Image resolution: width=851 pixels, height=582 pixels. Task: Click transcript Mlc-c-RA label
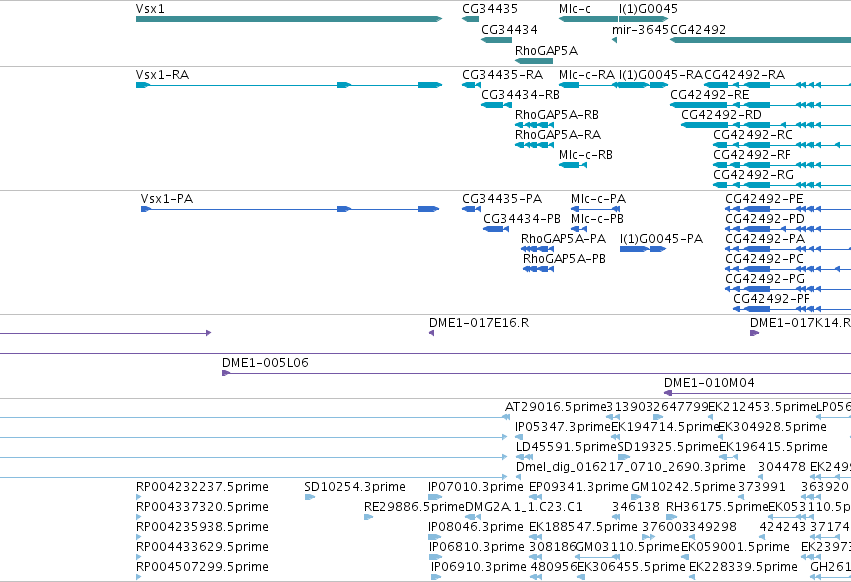coord(587,74)
